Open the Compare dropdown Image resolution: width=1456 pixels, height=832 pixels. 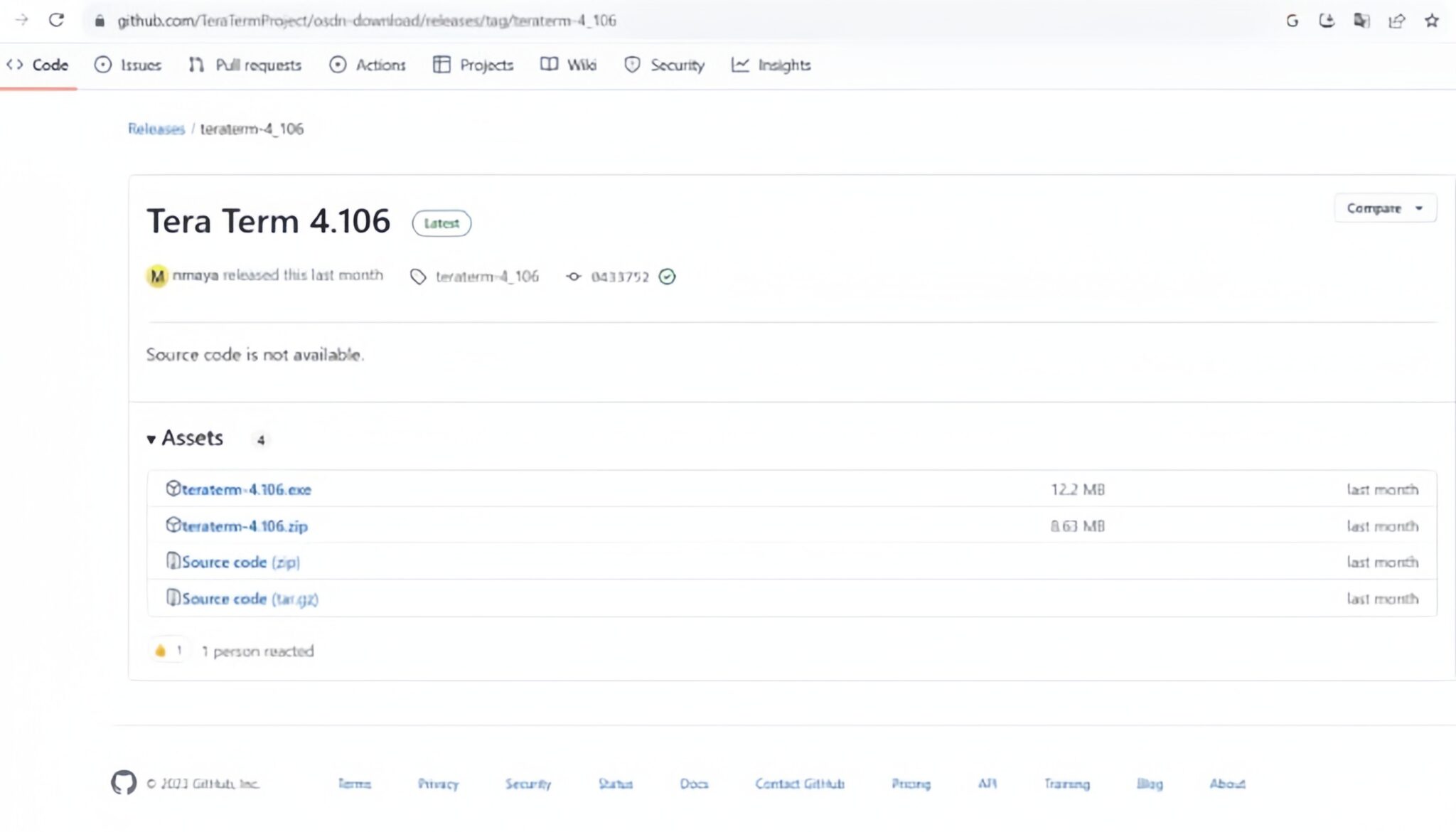(1384, 208)
